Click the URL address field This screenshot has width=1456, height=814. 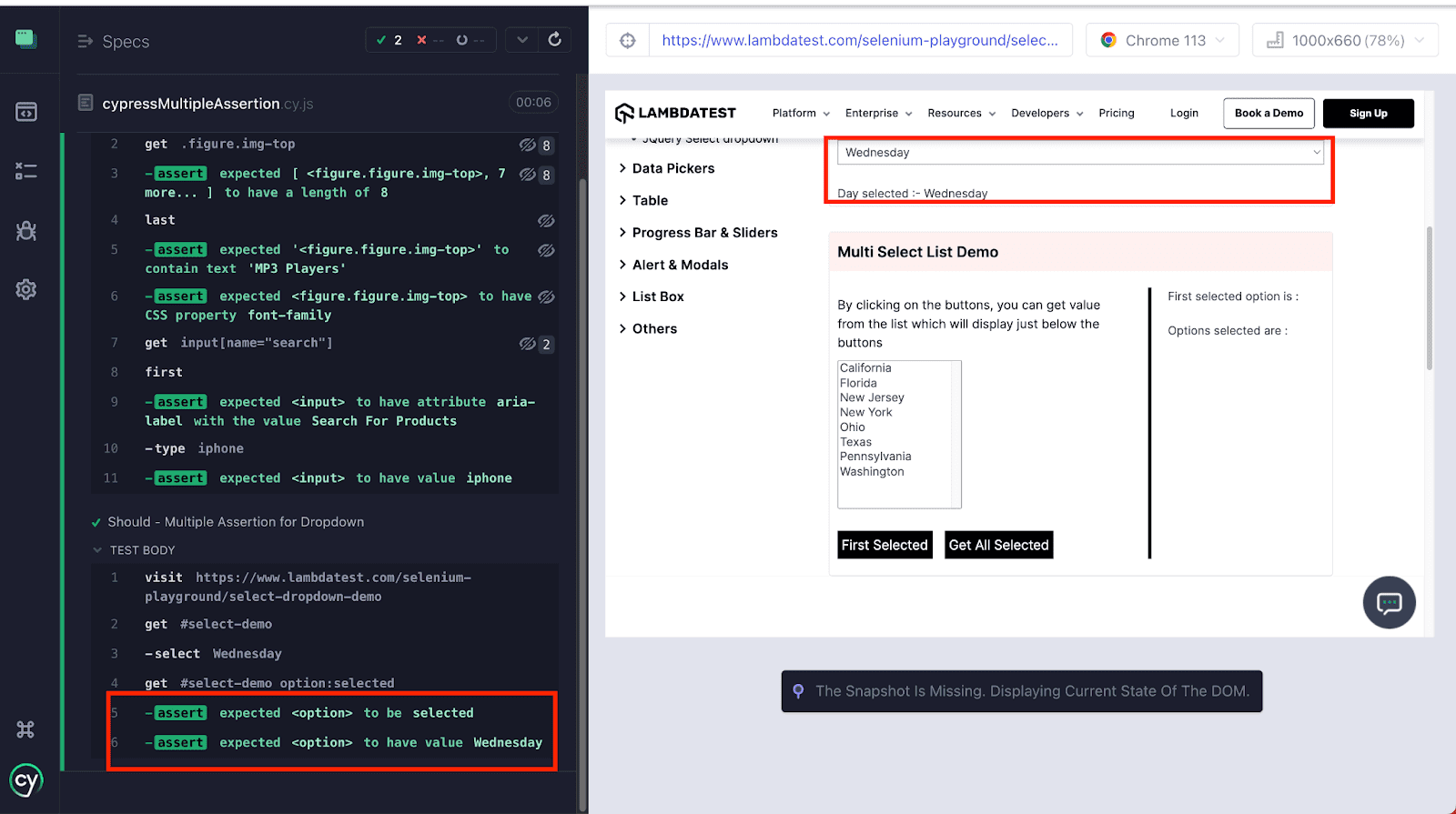[860, 40]
